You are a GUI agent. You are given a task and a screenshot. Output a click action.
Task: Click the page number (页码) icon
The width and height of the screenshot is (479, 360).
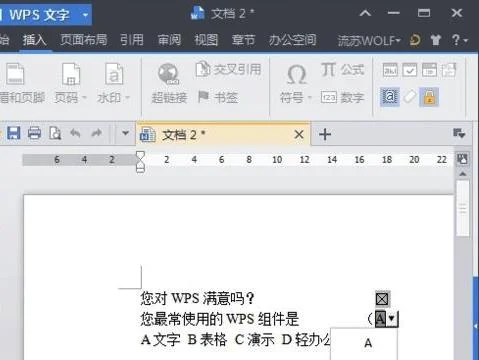coord(71,74)
